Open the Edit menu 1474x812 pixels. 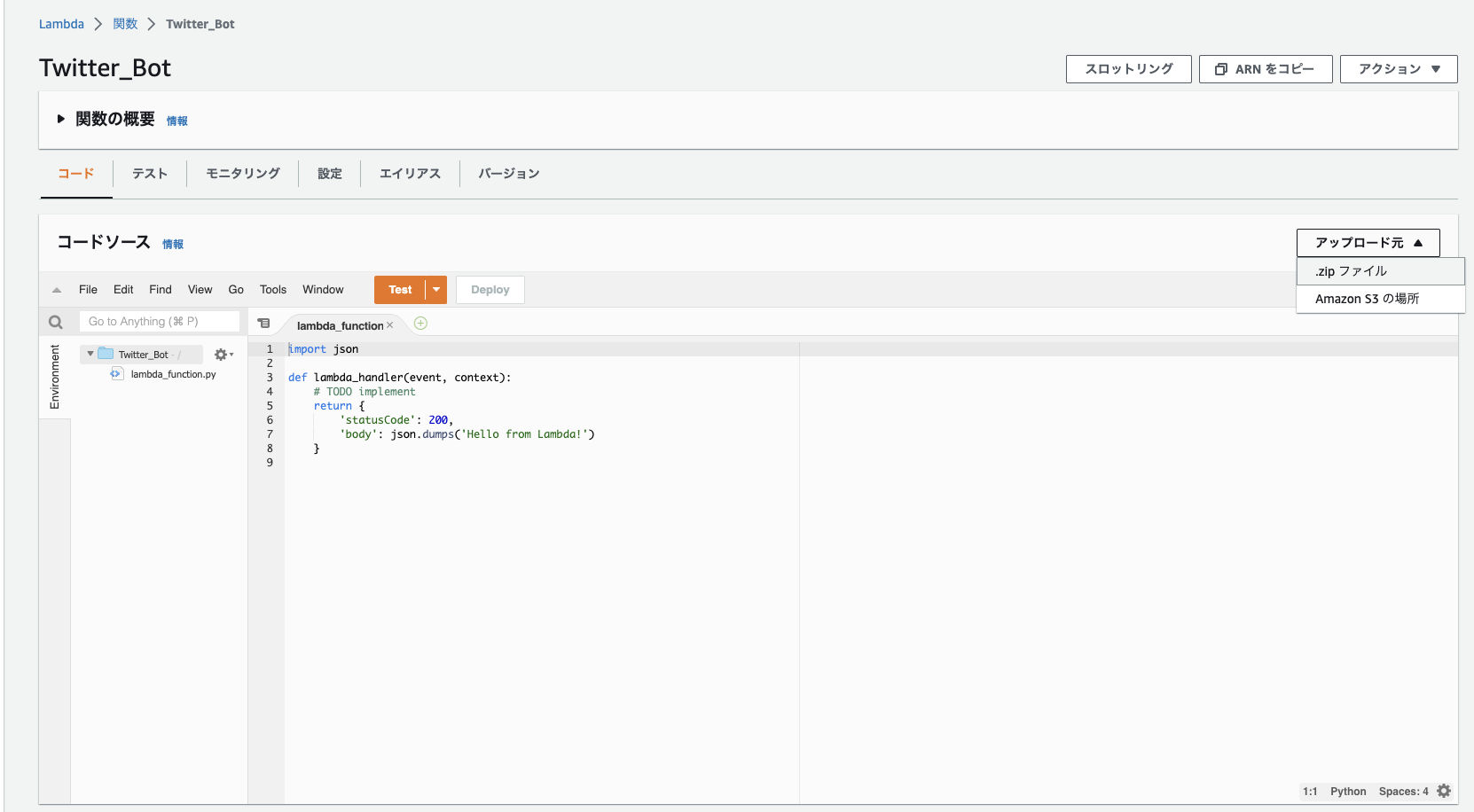click(123, 290)
